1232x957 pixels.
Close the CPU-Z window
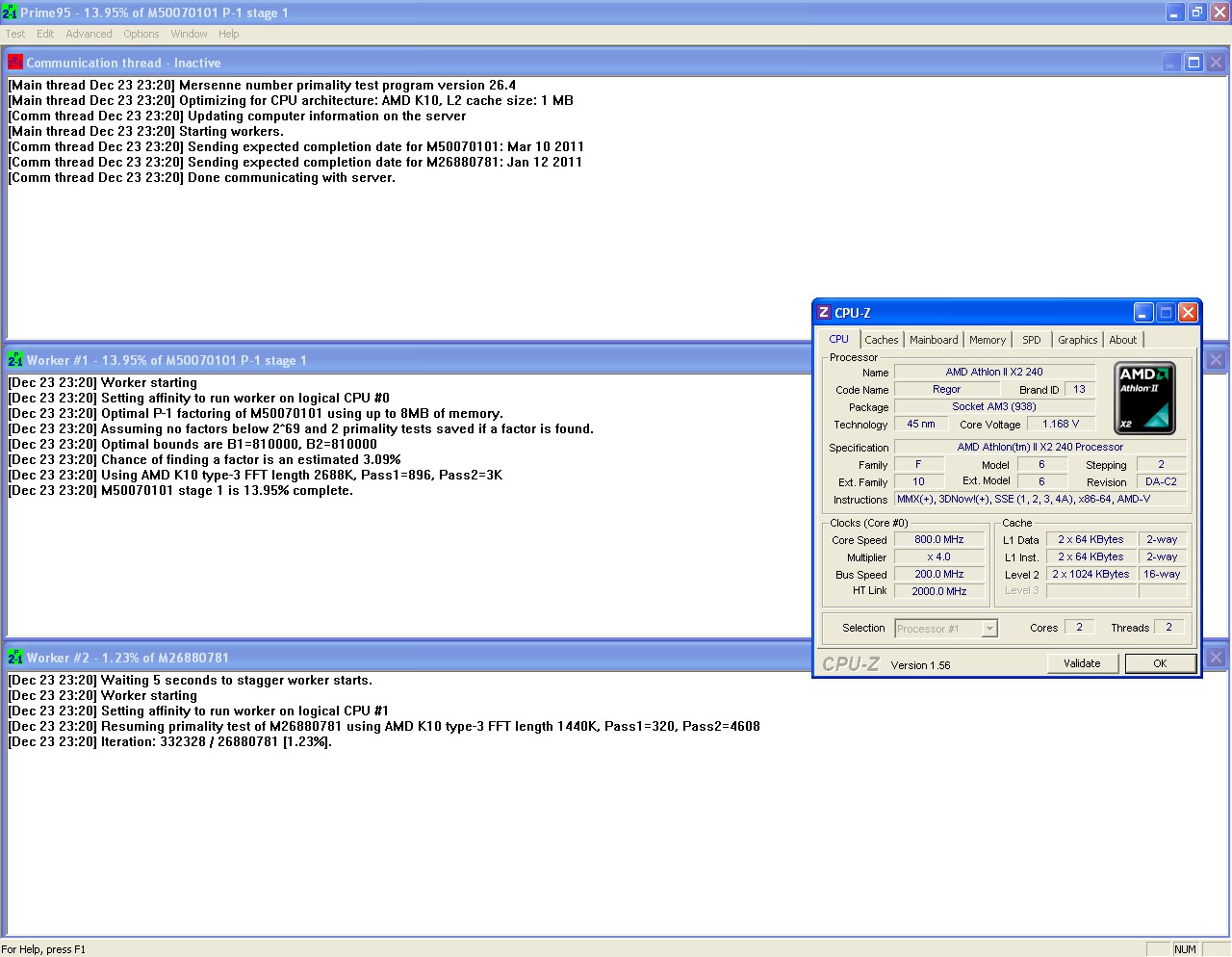click(1188, 313)
